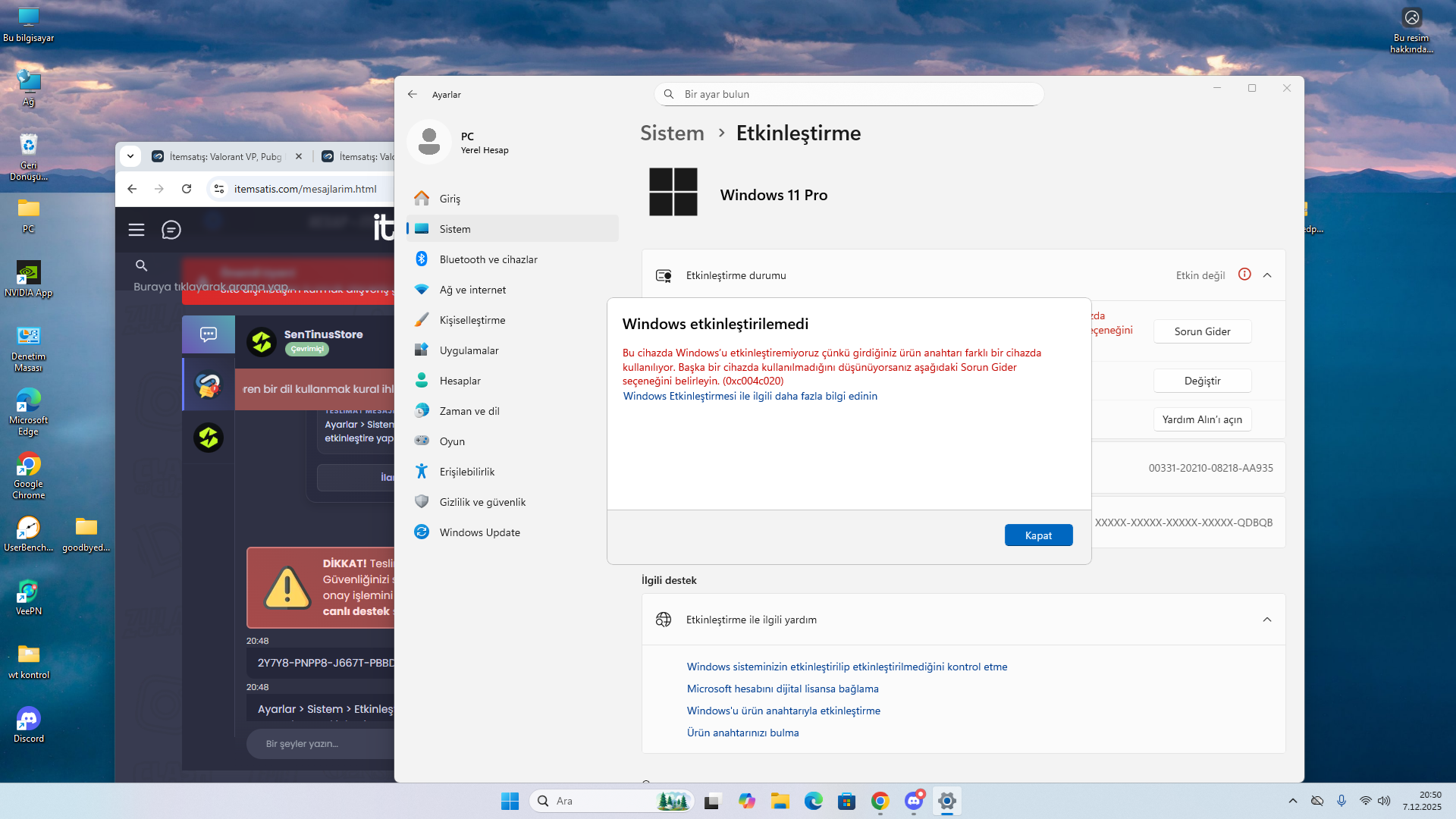
Task: Open Hesaplar settings
Action: pyautogui.click(x=513, y=381)
